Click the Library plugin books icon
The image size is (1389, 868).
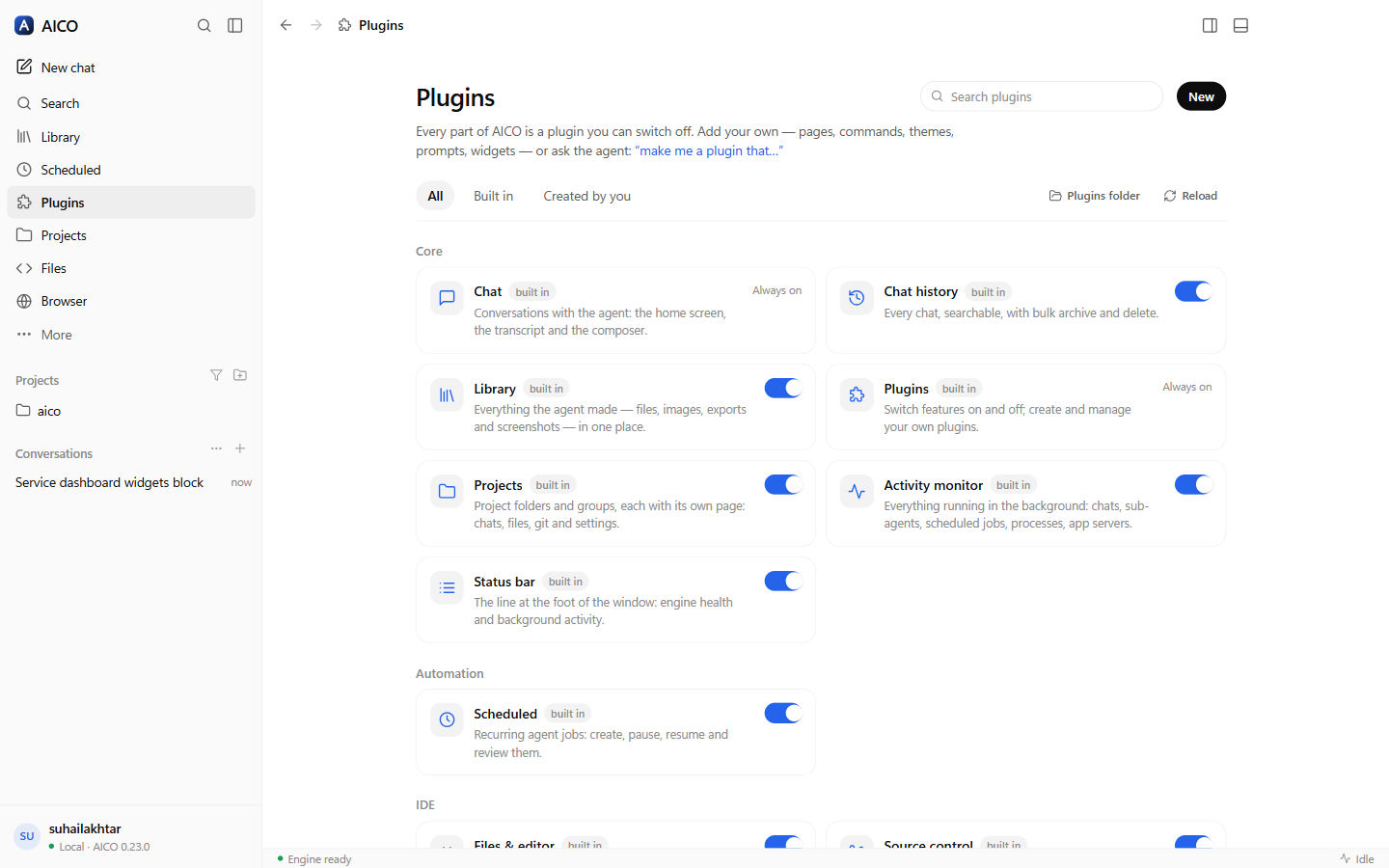(x=447, y=395)
